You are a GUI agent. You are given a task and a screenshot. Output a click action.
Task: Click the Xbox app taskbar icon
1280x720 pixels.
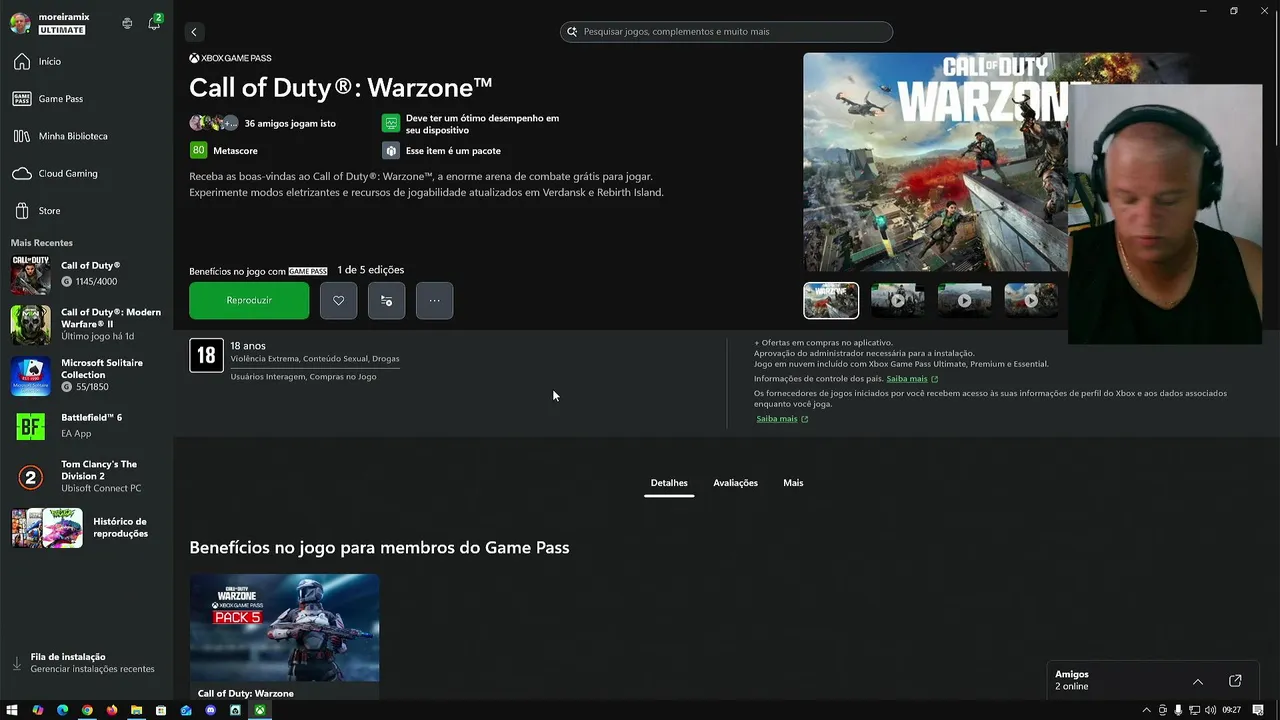pyautogui.click(x=260, y=710)
